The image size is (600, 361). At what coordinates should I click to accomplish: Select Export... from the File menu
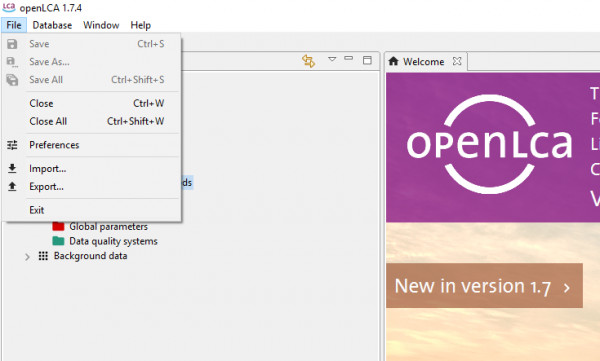(91, 186)
